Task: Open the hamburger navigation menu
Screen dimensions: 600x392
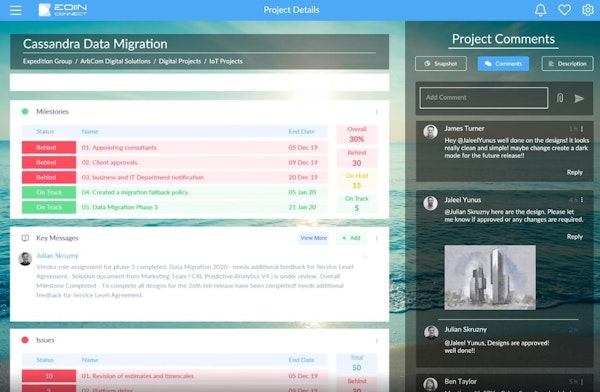Action: pos(16,10)
